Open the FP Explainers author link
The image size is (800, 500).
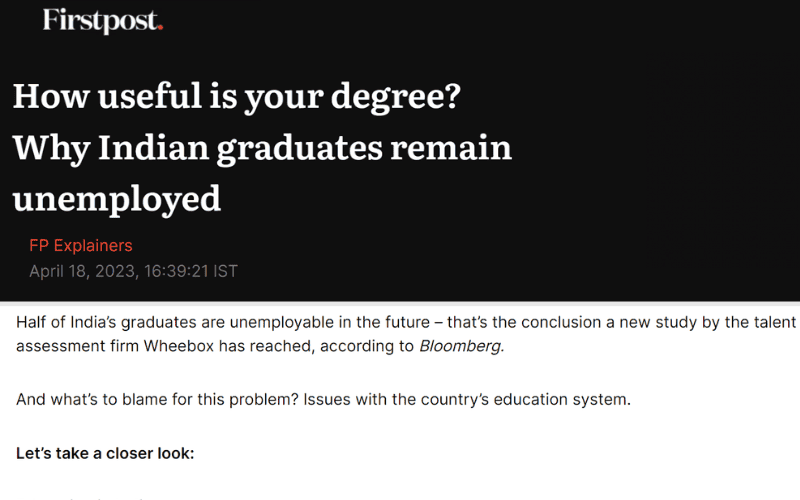pos(81,245)
